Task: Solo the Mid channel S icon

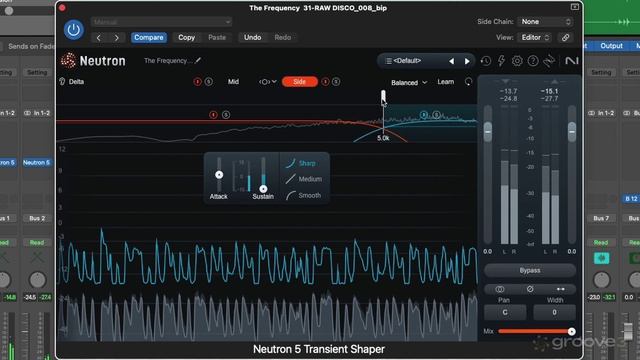Action: click(209, 82)
